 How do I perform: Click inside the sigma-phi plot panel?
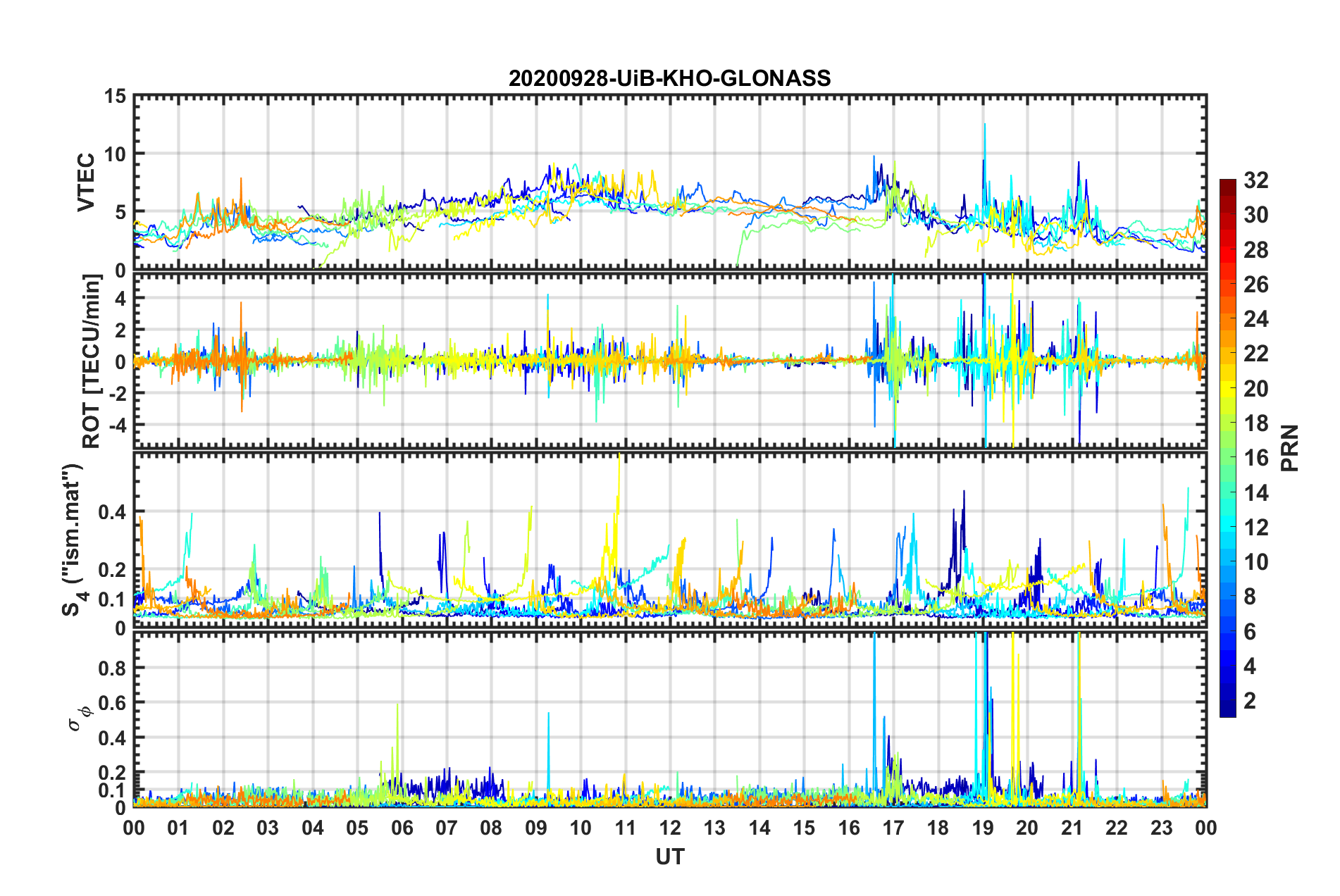click(x=670, y=719)
